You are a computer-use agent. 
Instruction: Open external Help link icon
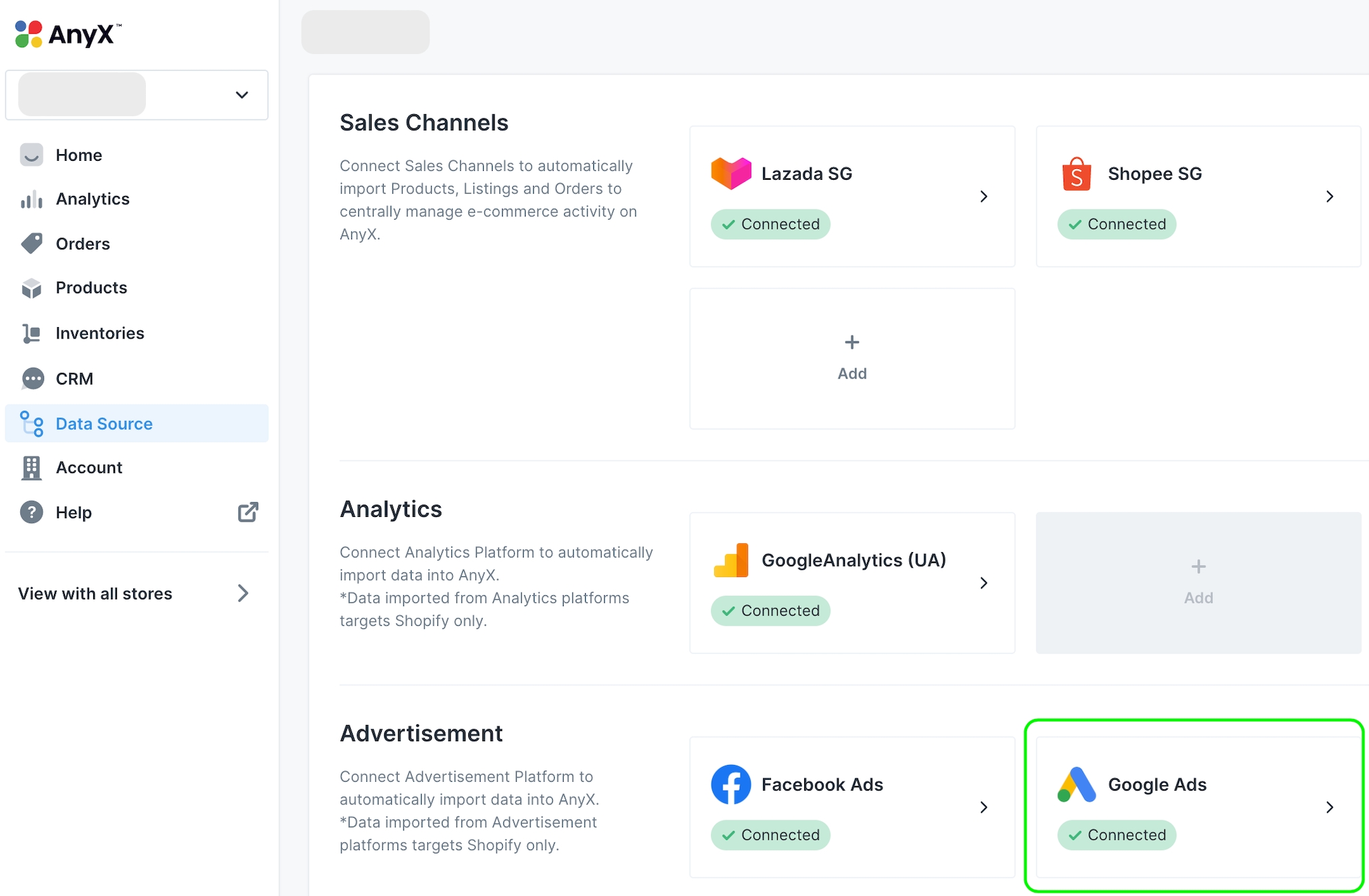click(x=247, y=512)
